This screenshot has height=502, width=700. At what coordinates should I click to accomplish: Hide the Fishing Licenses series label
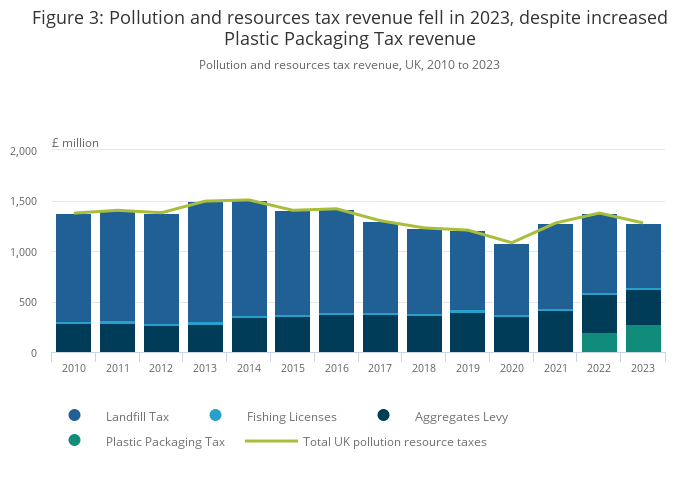point(292,416)
